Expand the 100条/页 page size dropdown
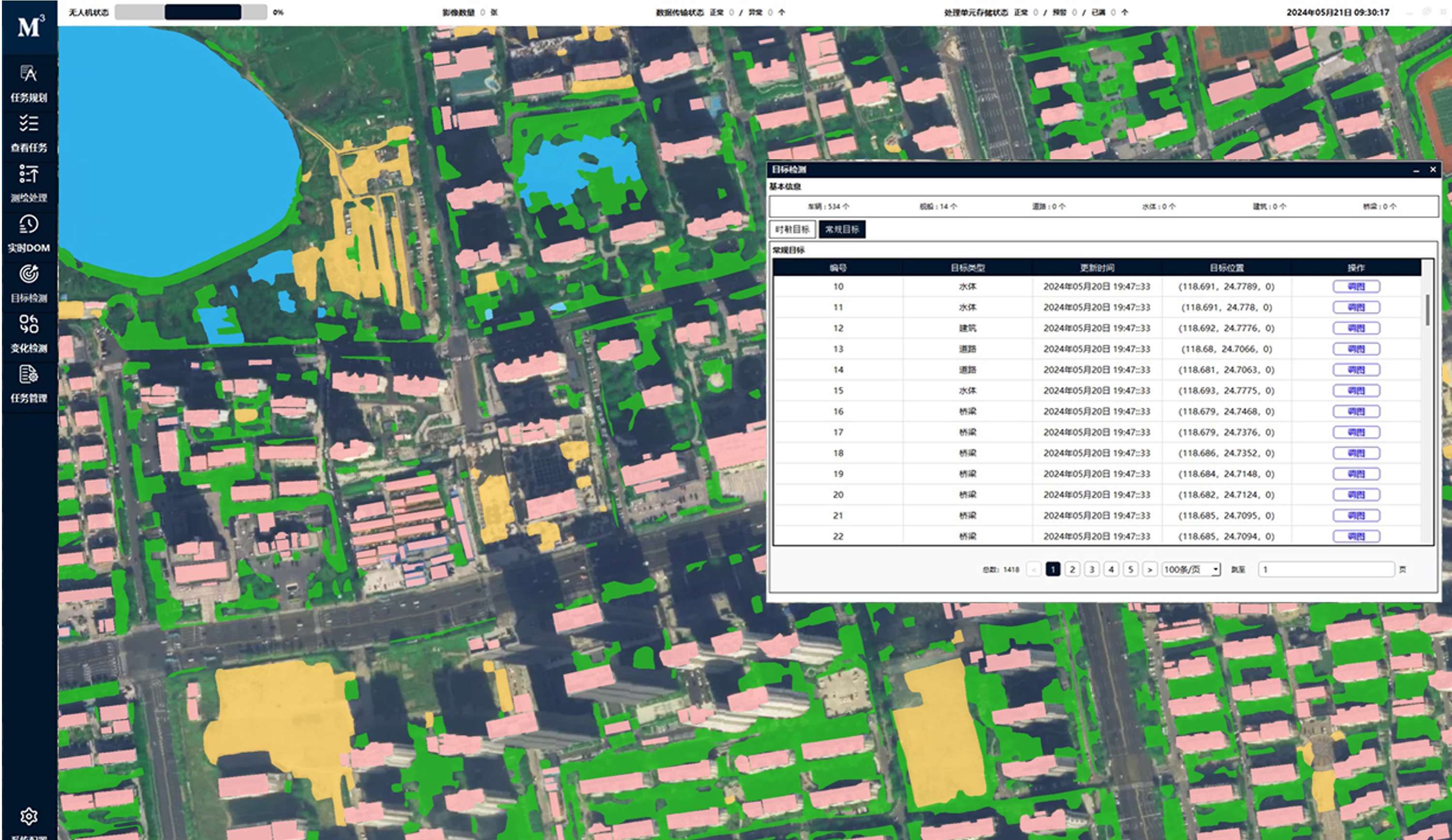 pos(1191,569)
